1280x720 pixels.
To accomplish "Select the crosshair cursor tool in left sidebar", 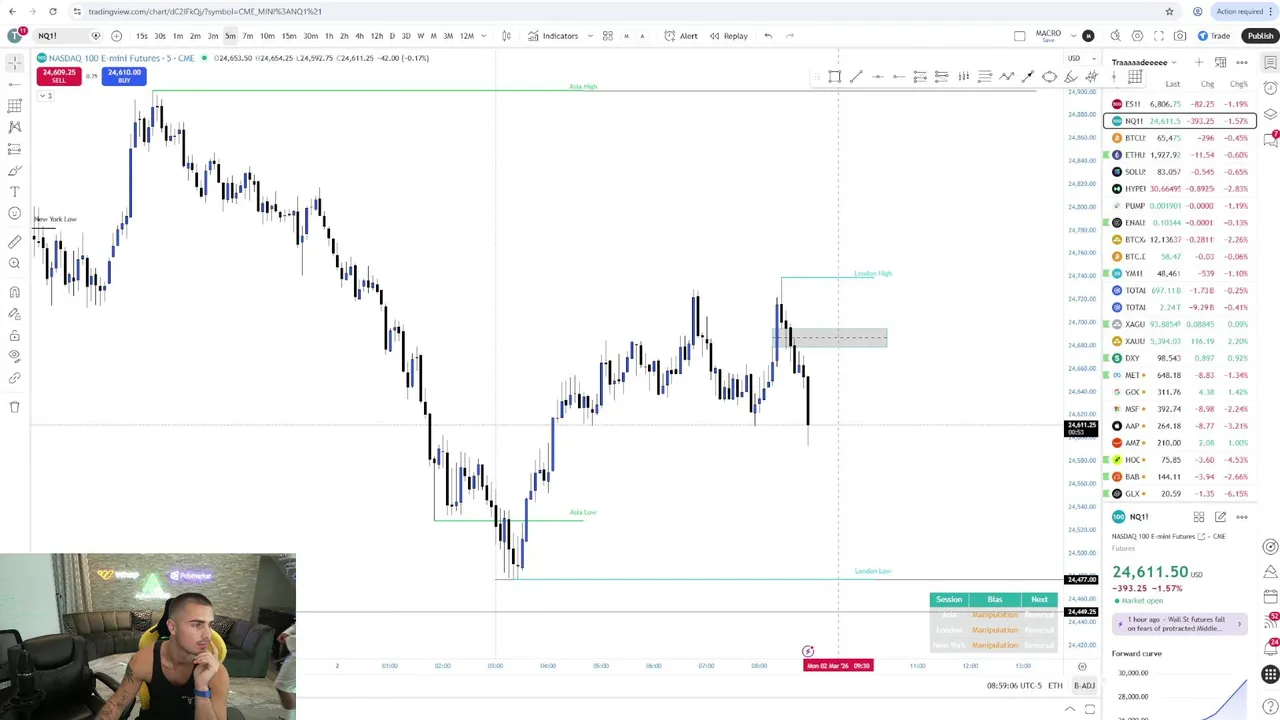I will click(15, 62).
